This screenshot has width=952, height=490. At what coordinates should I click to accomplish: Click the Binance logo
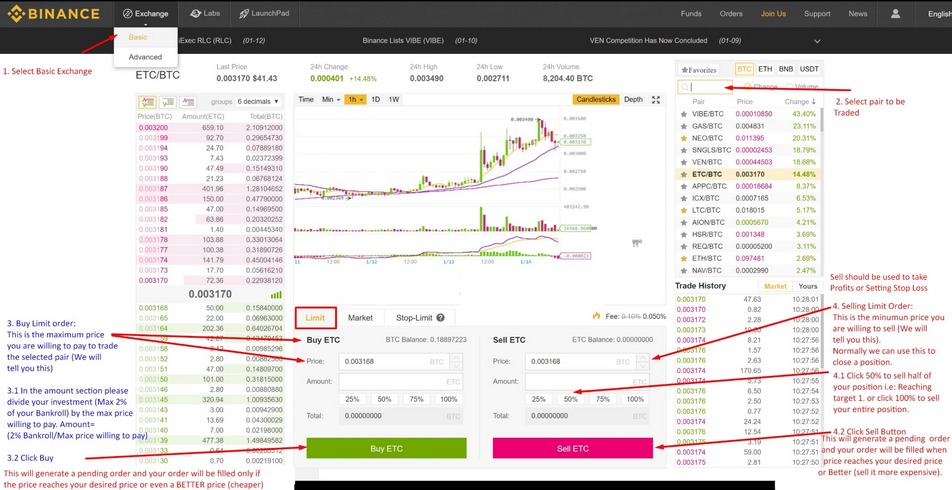tap(53, 13)
